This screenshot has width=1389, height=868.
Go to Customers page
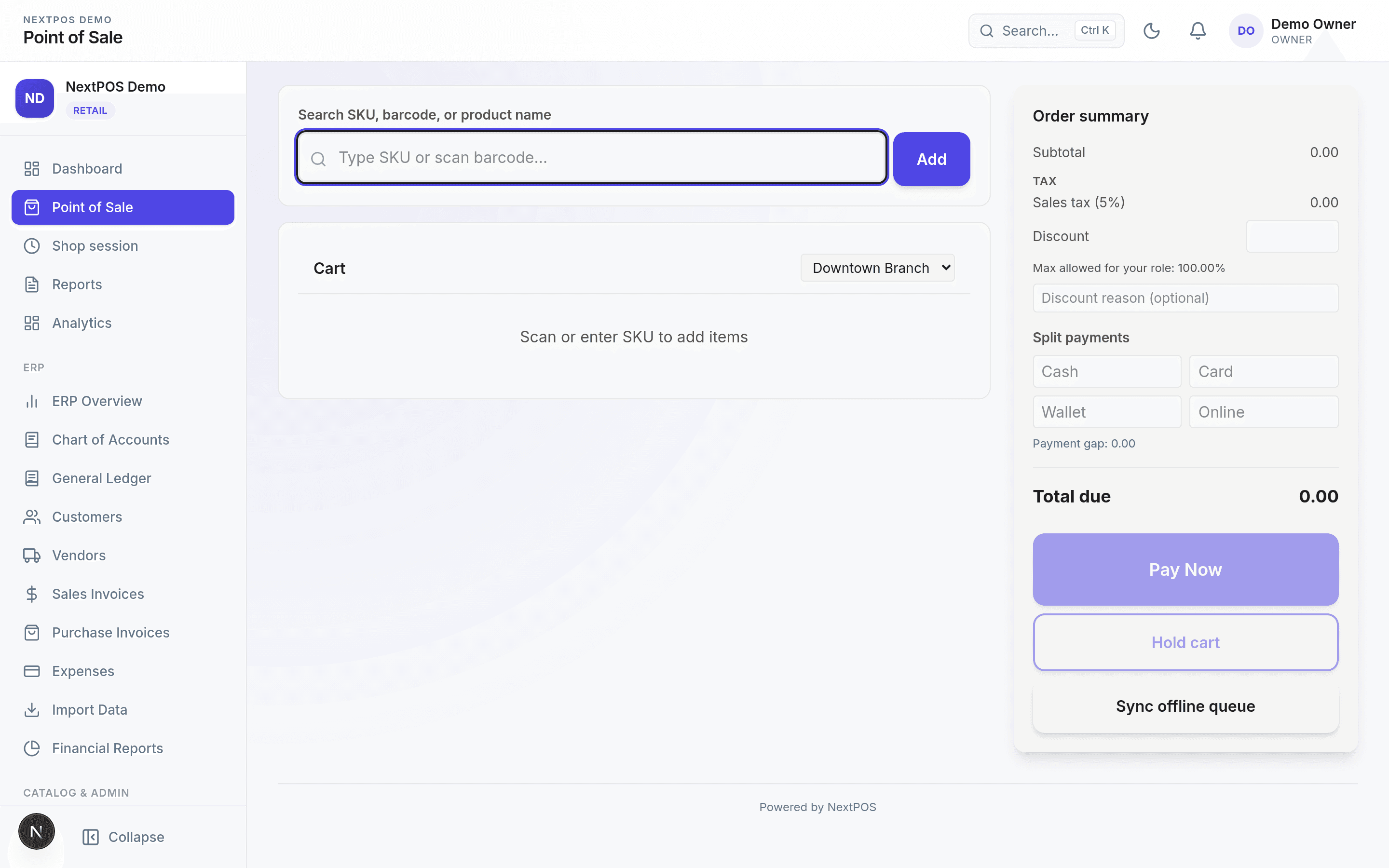coord(123,516)
